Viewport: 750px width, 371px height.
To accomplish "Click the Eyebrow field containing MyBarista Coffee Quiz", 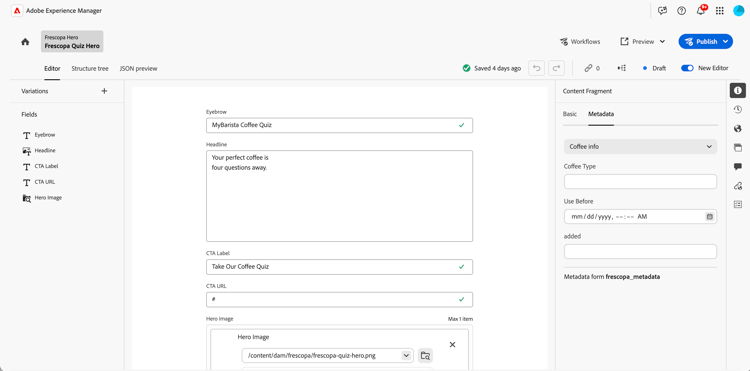I will click(339, 125).
